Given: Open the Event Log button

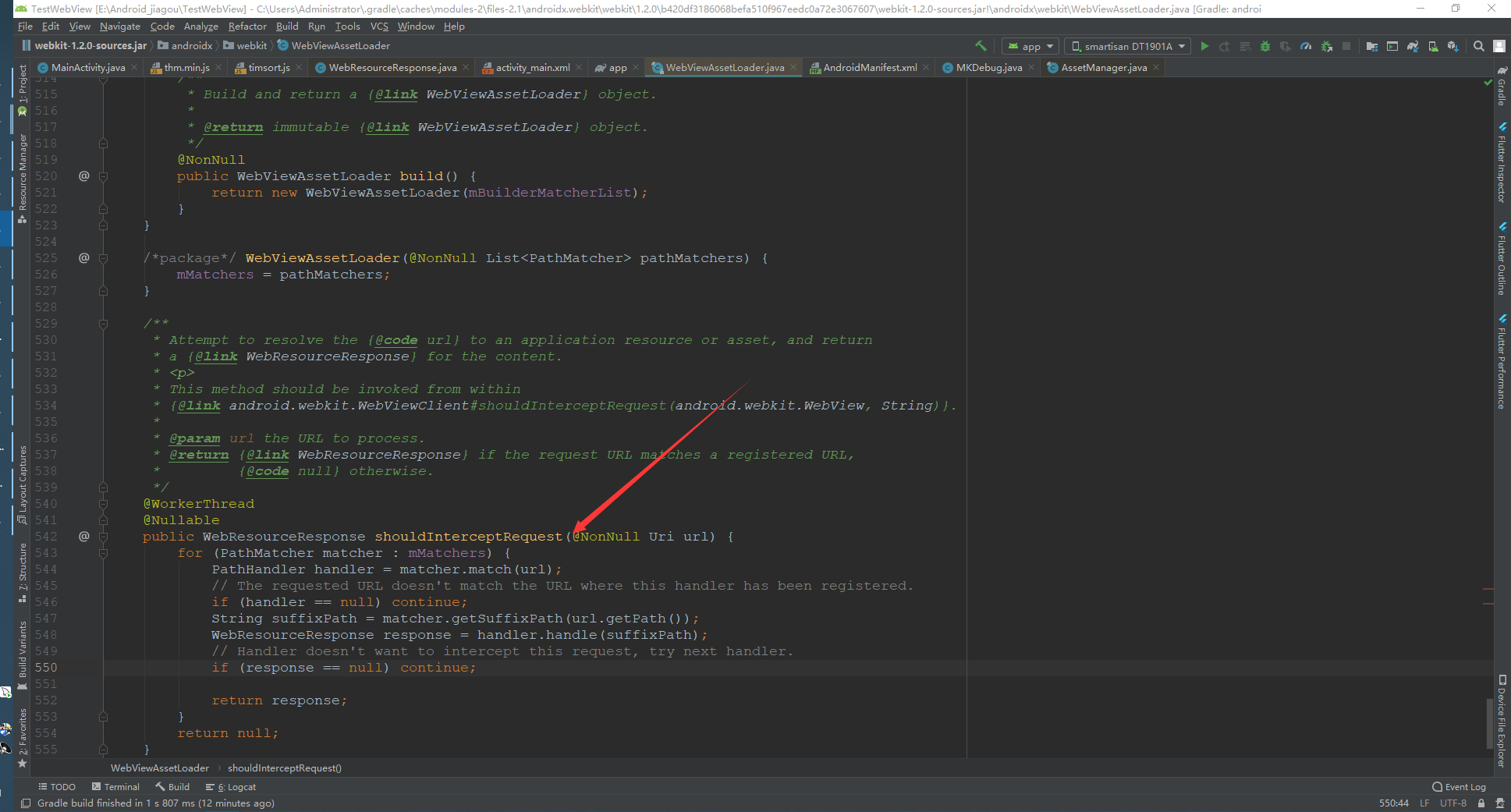Looking at the screenshot, I should (1459, 787).
